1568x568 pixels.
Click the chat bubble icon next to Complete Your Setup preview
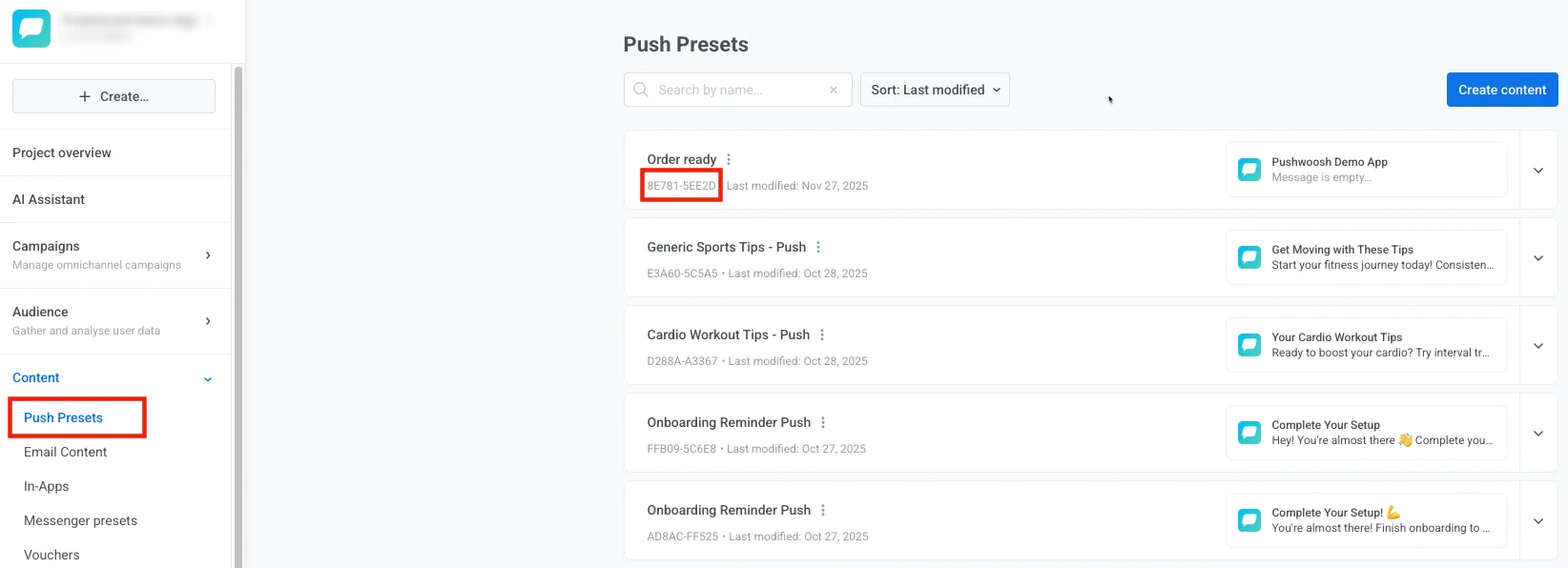click(x=1249, y=432)
